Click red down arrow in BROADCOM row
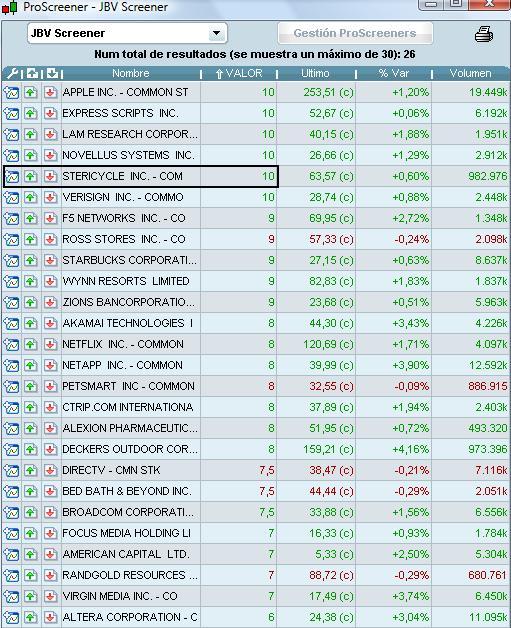Viewport: 511px width, 628px height. tap(50, 512)
